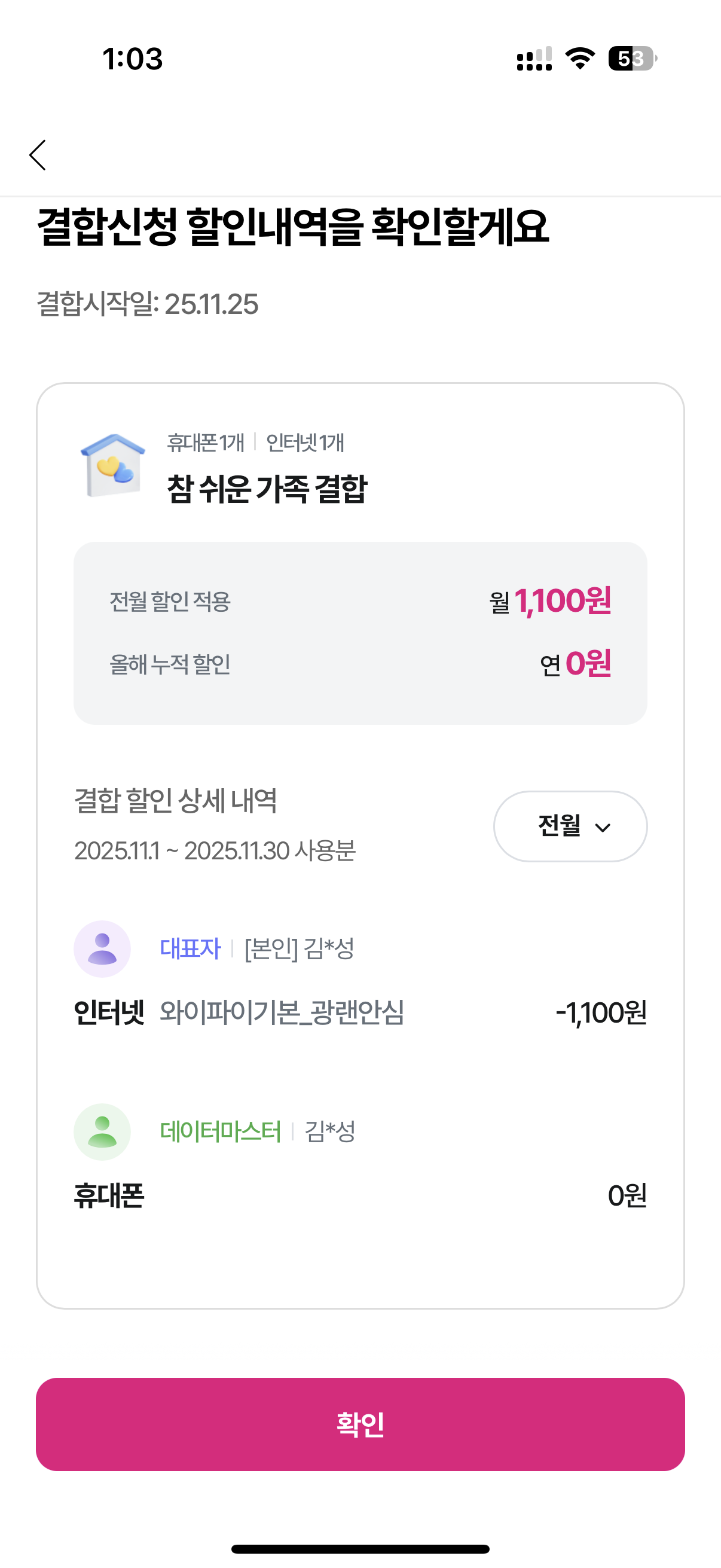This screenshot has width=721, height=1568.
Task: Tap the purple representative avatar icon
Action: pos(102,948)
